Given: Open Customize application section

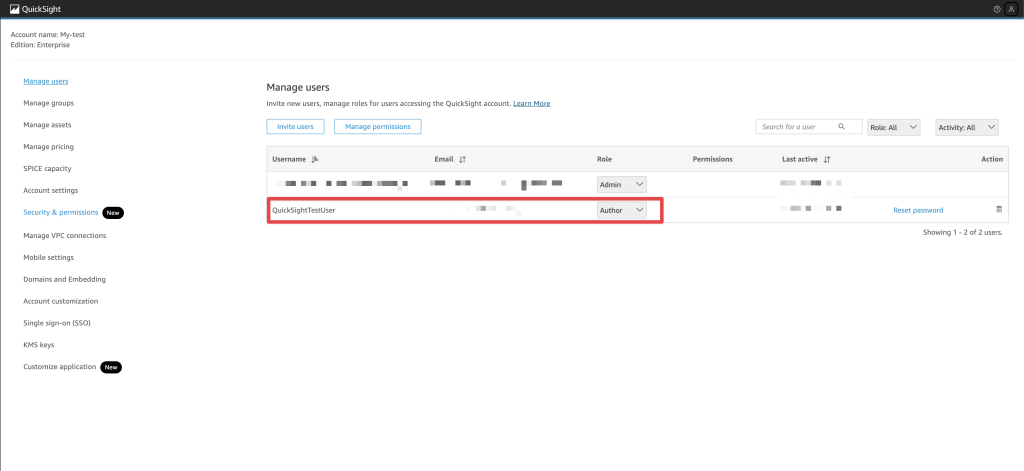Looking at the screenshot, I should 60,367.
